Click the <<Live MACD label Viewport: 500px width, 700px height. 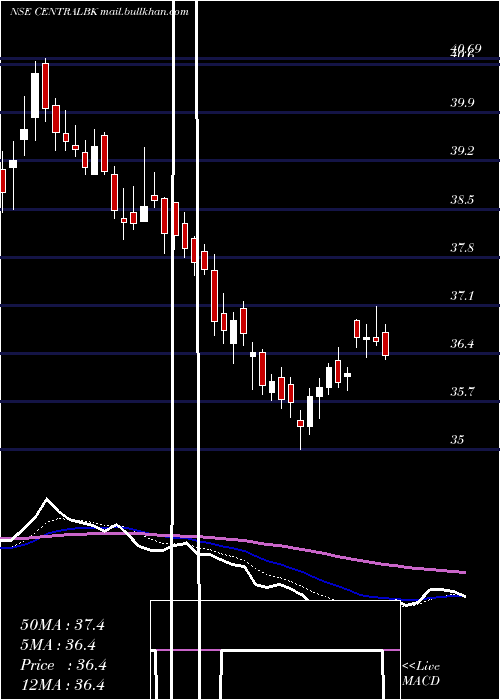421,674
